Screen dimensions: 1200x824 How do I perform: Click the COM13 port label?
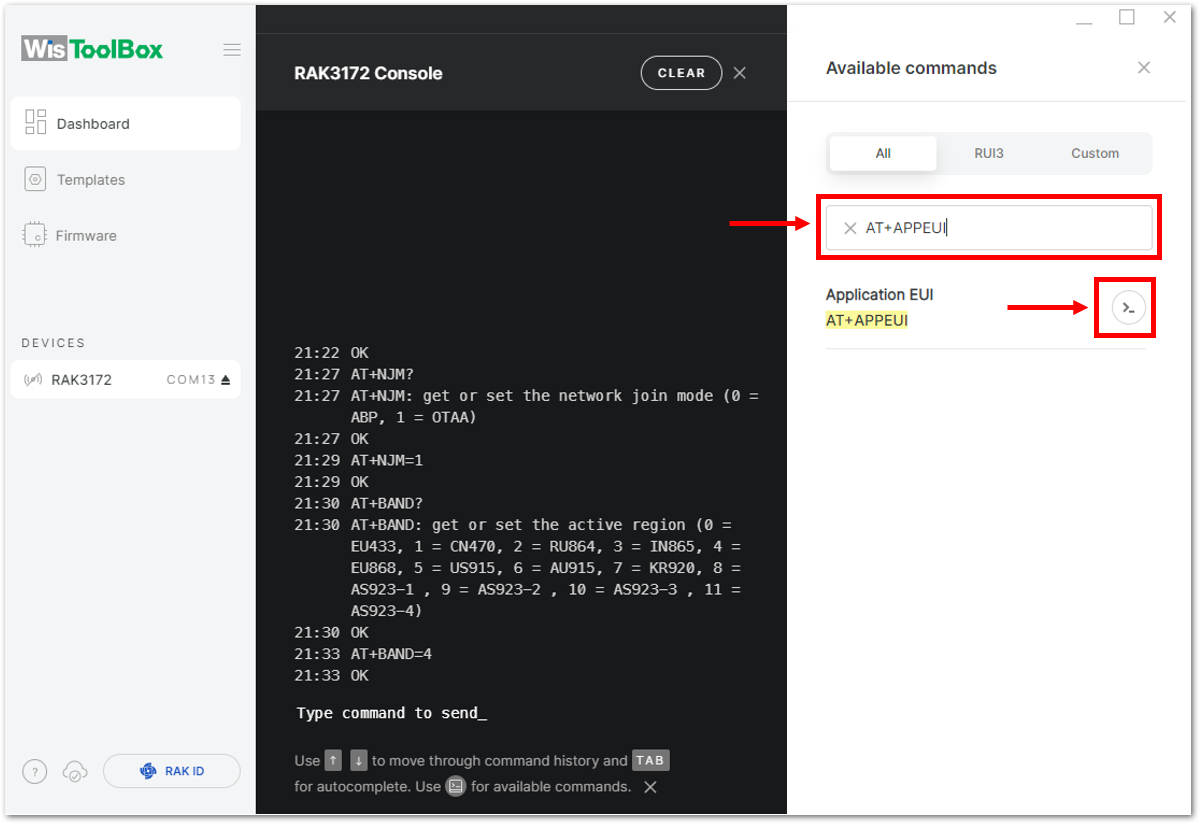coord(191,380)
